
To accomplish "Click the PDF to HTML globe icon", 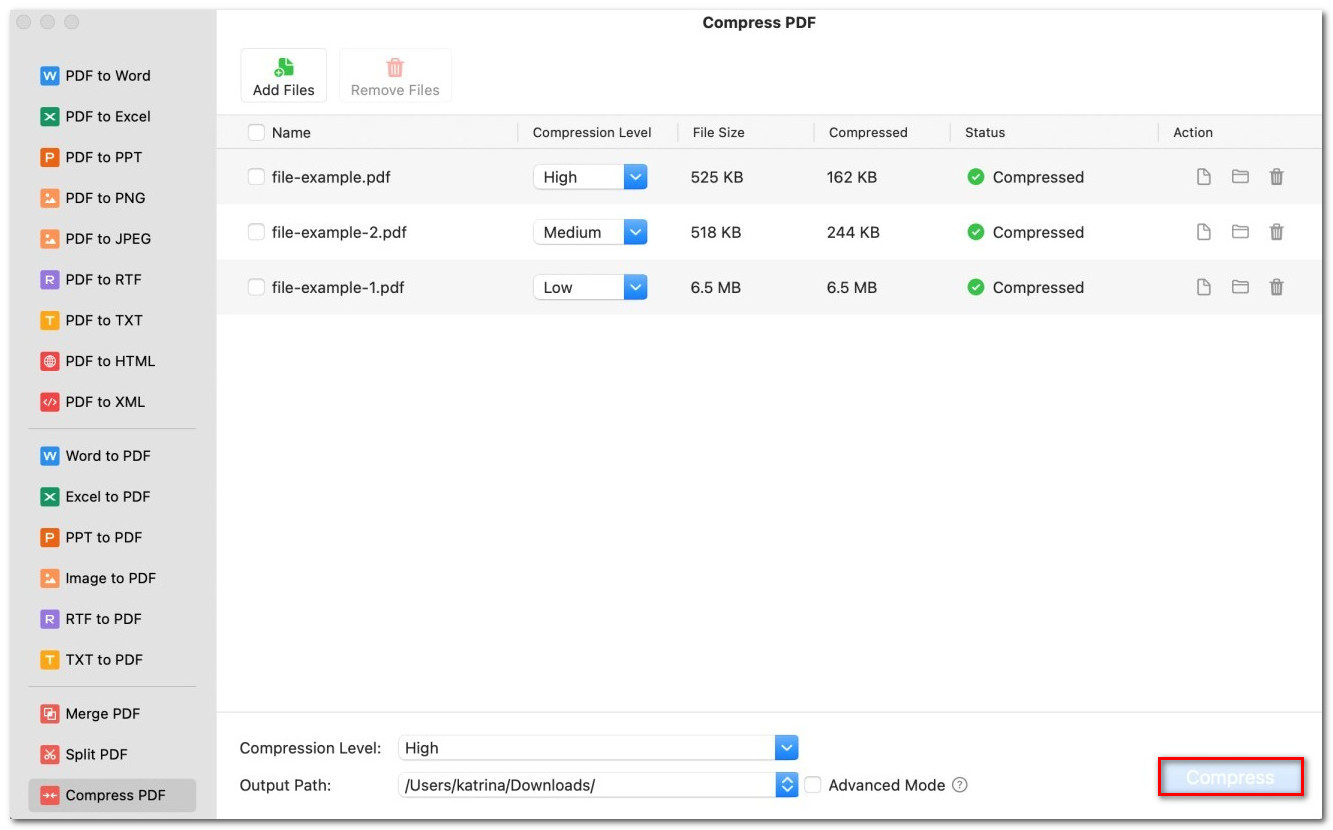I will click(50, 362).
